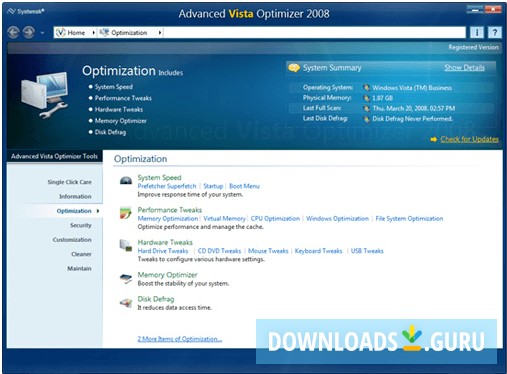The width and height of the screenshot is (507, 374).
Task: Select Optimization breadcrumb item
Action: tap(124, 32)
